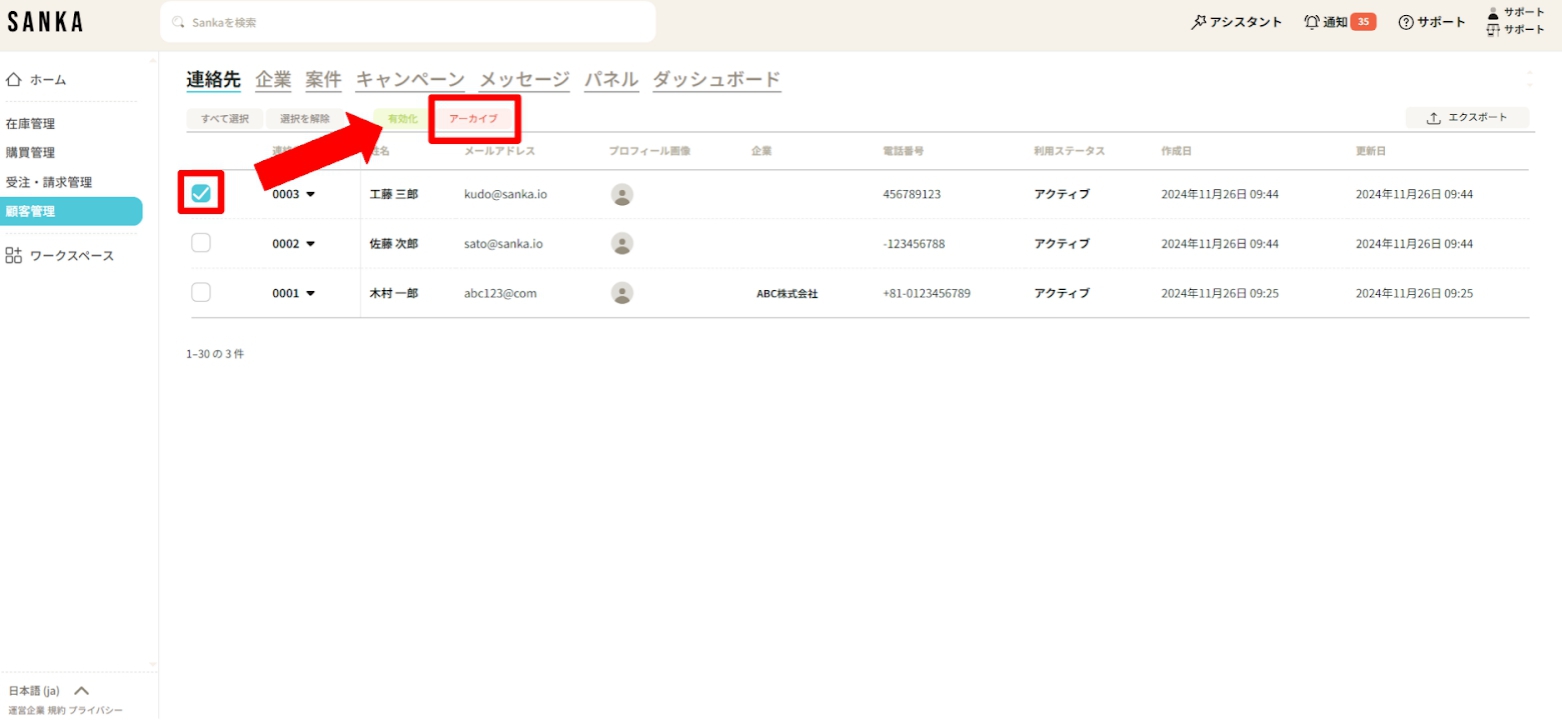
Task: Open 在庫管理 in the sidebar
Action: click(30, 124)
